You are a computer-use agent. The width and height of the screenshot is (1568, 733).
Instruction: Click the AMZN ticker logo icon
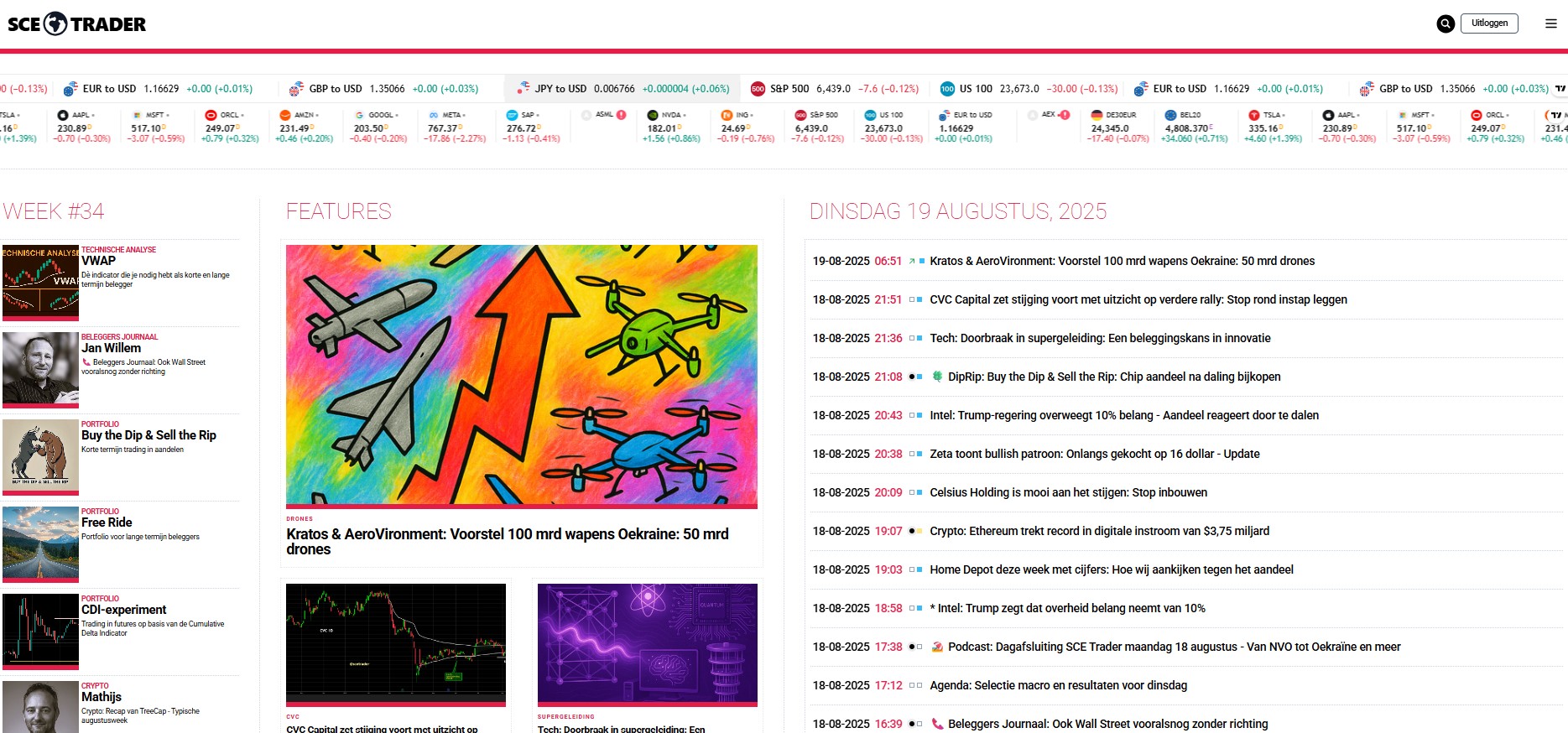point(285,115)
